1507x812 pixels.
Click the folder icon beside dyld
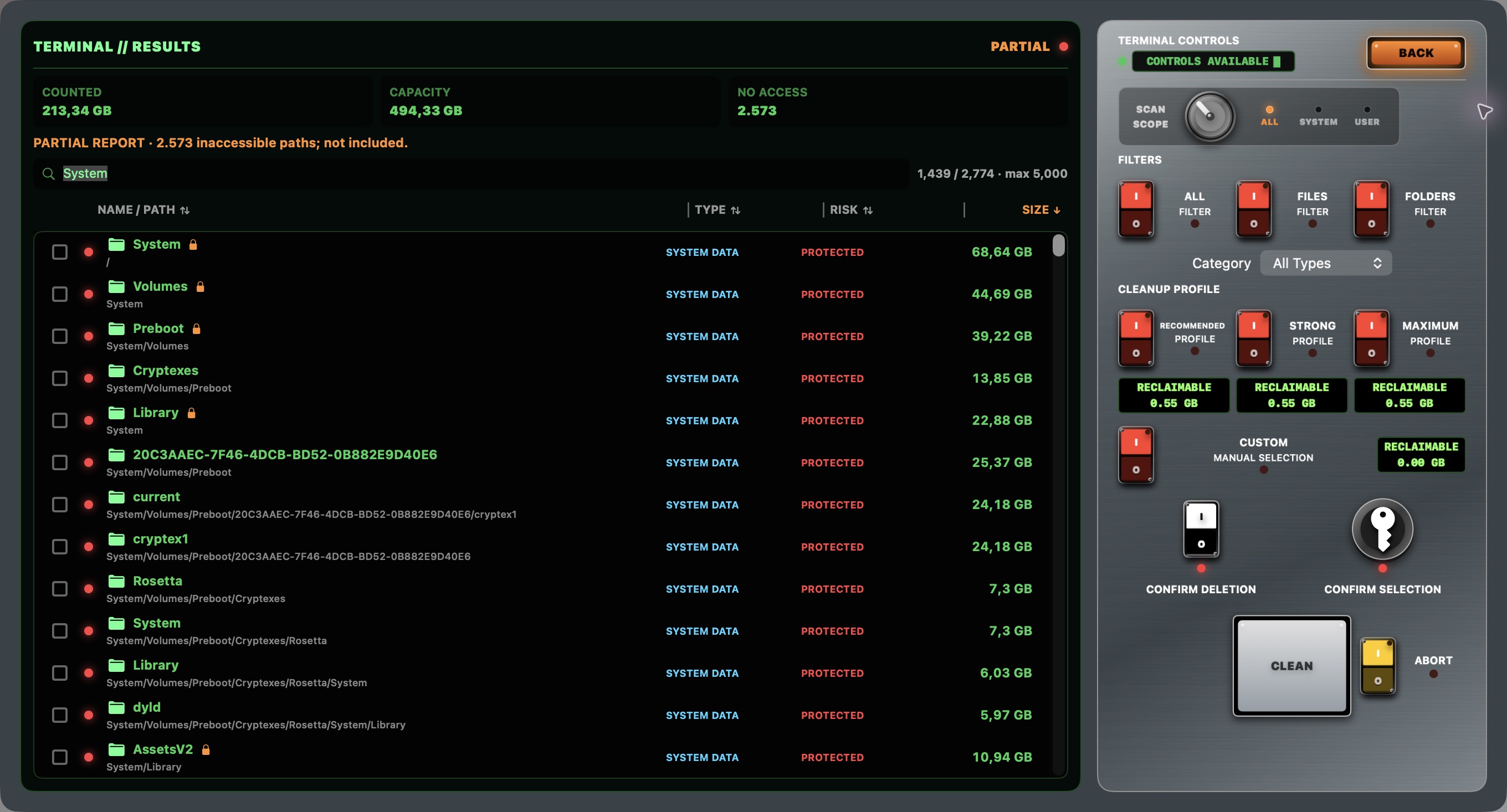[x=116, y=707]
